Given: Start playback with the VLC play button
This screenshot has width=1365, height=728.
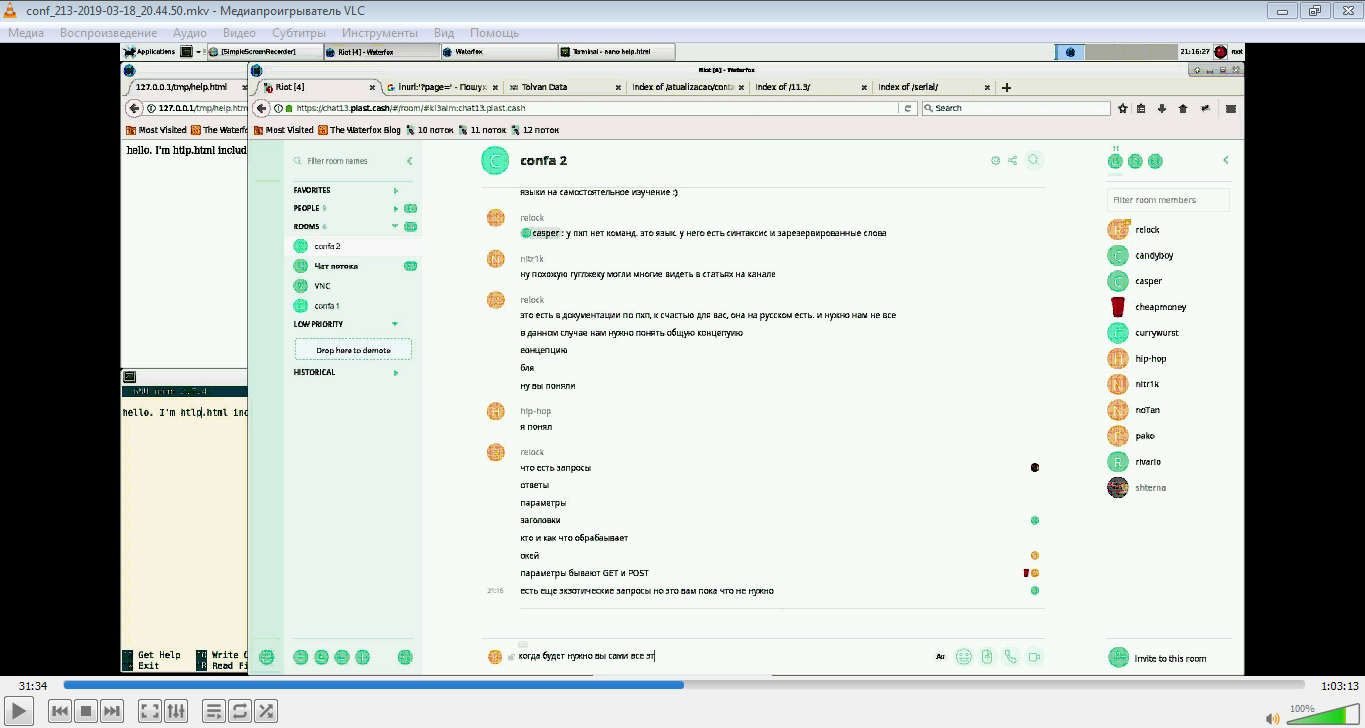Looking at the screenshot, I should tap(17, 711).
